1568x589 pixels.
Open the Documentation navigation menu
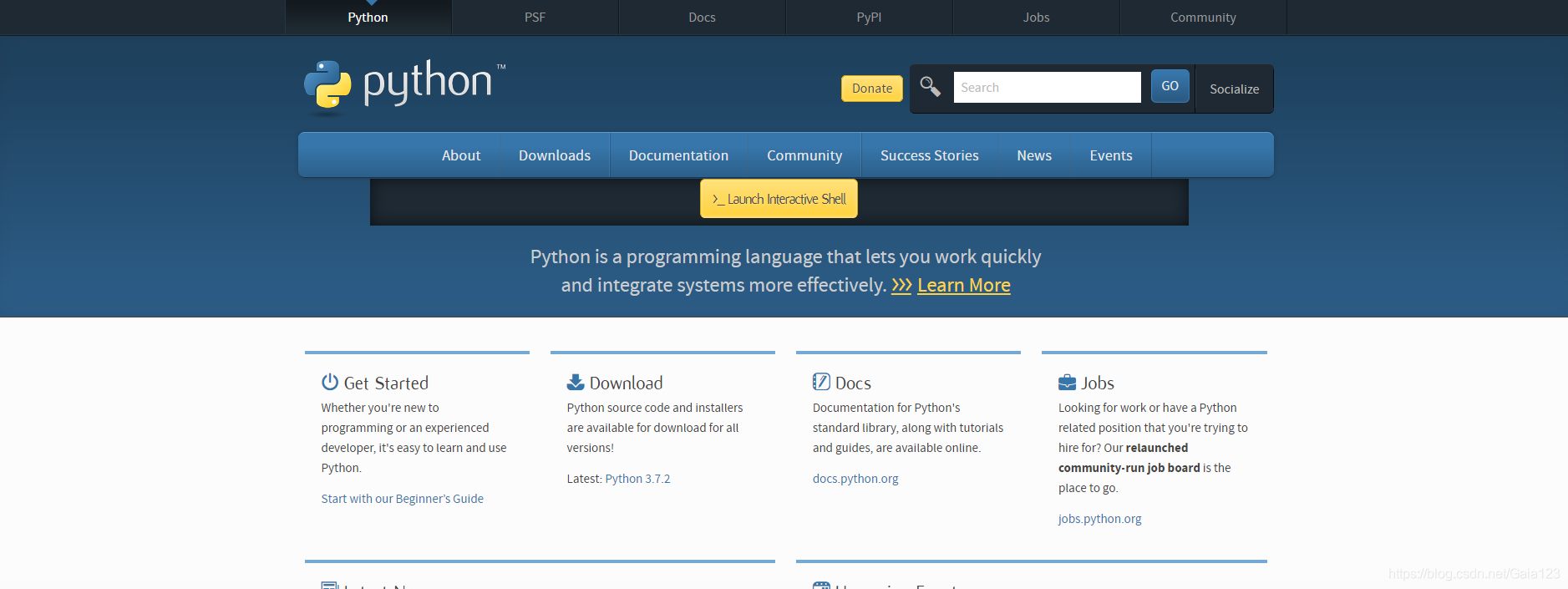678,155
